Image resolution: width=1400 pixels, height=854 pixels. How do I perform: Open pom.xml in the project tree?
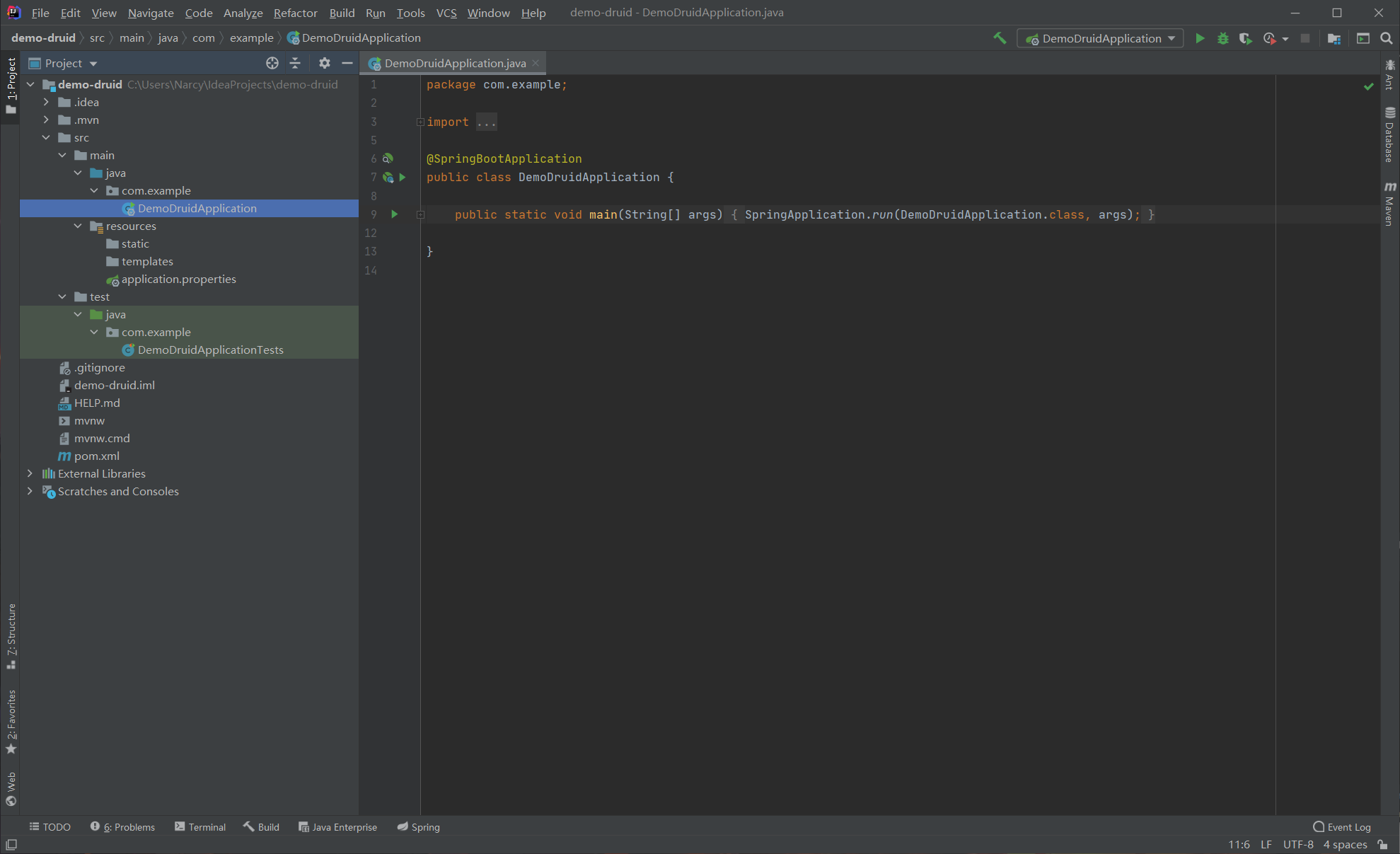[x=96, y=456]
